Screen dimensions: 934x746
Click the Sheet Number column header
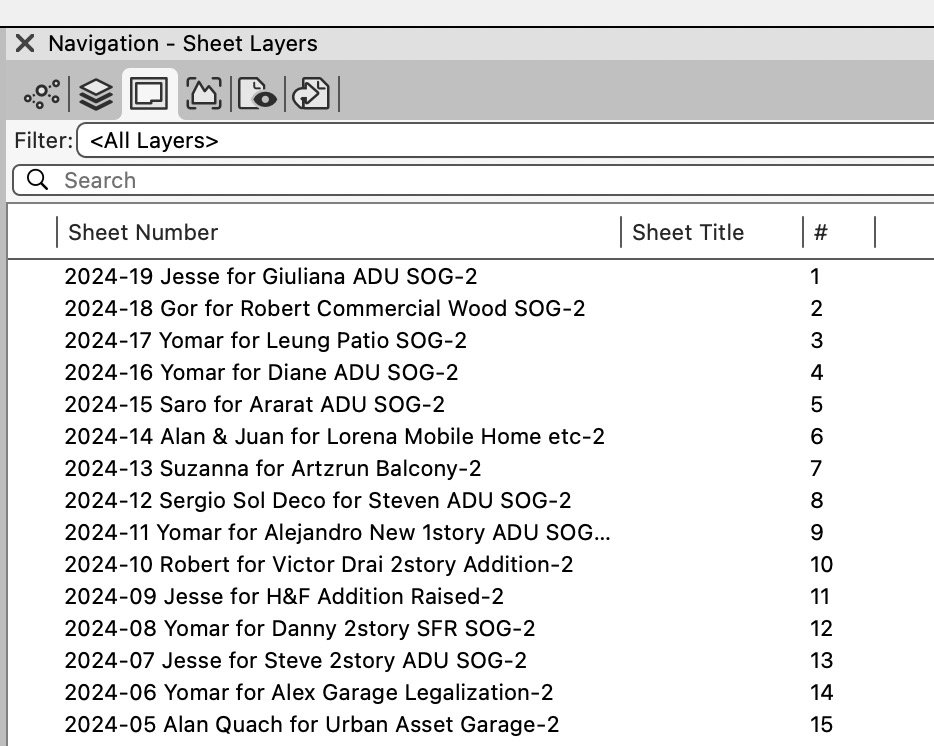point(143,232)
